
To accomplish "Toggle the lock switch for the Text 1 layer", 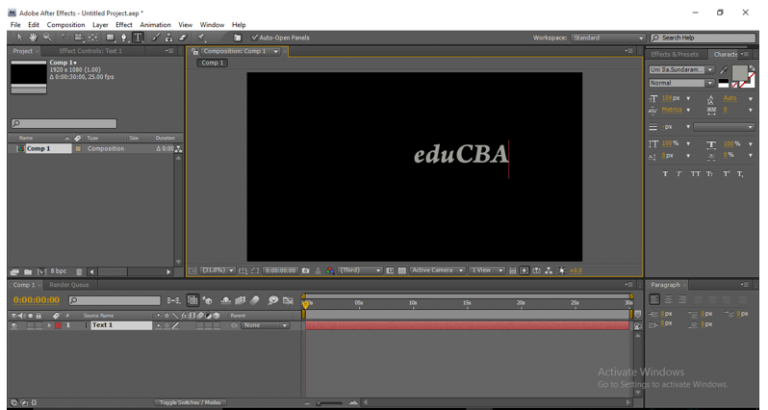I will [39, 325].
